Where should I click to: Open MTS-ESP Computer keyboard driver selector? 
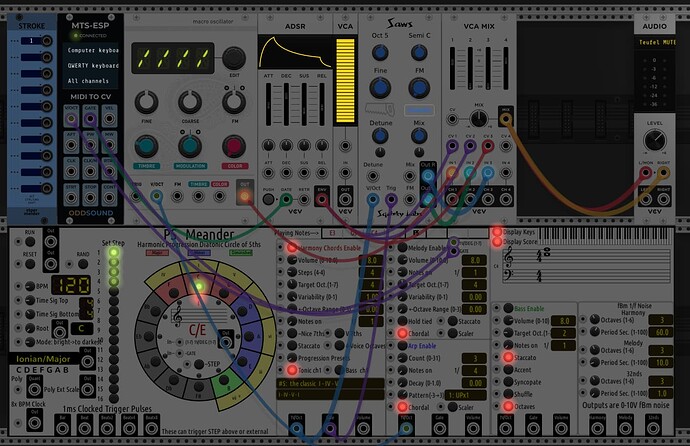click(92, 50)
